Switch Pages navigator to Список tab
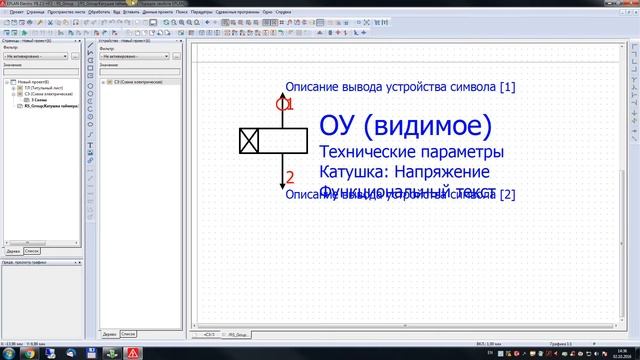640x360 pixels. tap(31, 251)
